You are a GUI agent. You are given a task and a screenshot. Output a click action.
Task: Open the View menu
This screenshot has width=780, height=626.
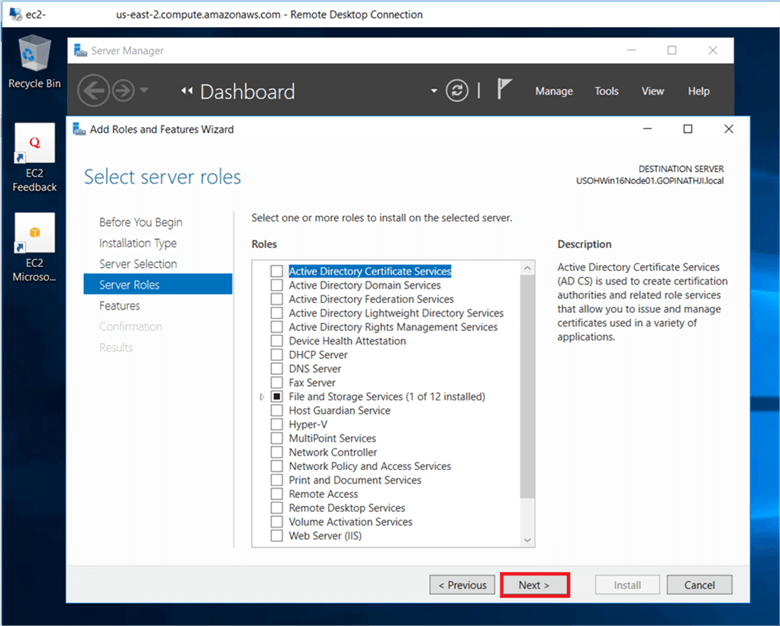coord(652,91)
